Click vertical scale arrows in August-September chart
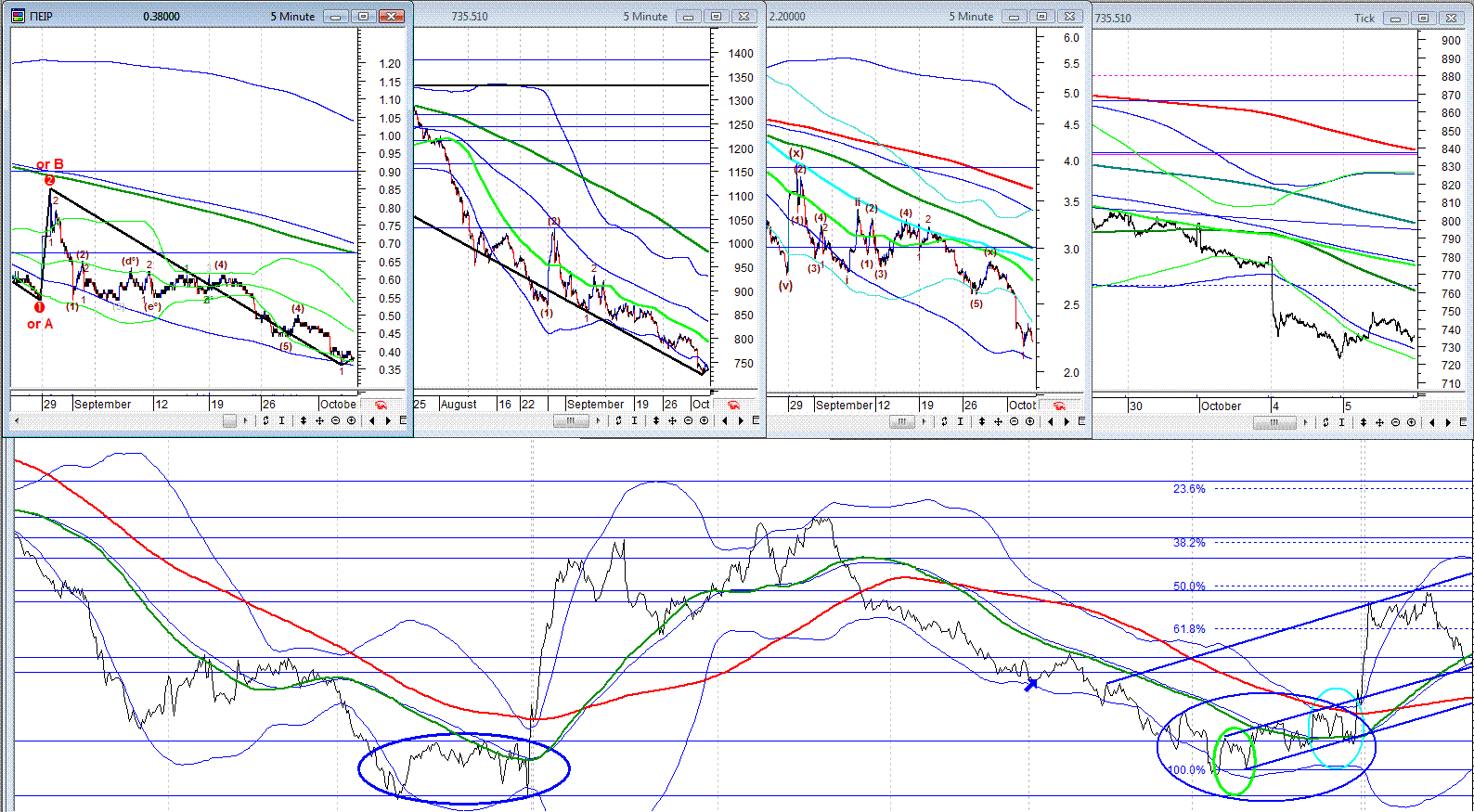Screen dimensions: 1474x812 [x=656, y=420]
